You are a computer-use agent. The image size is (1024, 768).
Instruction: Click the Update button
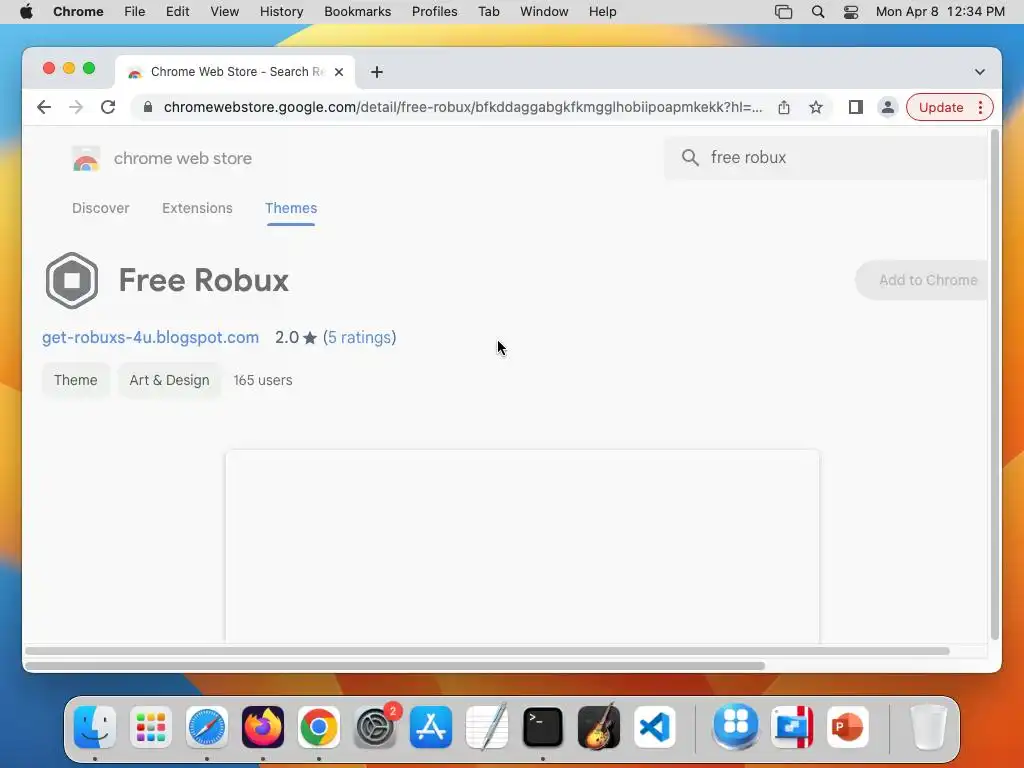(x=940, y=107)
